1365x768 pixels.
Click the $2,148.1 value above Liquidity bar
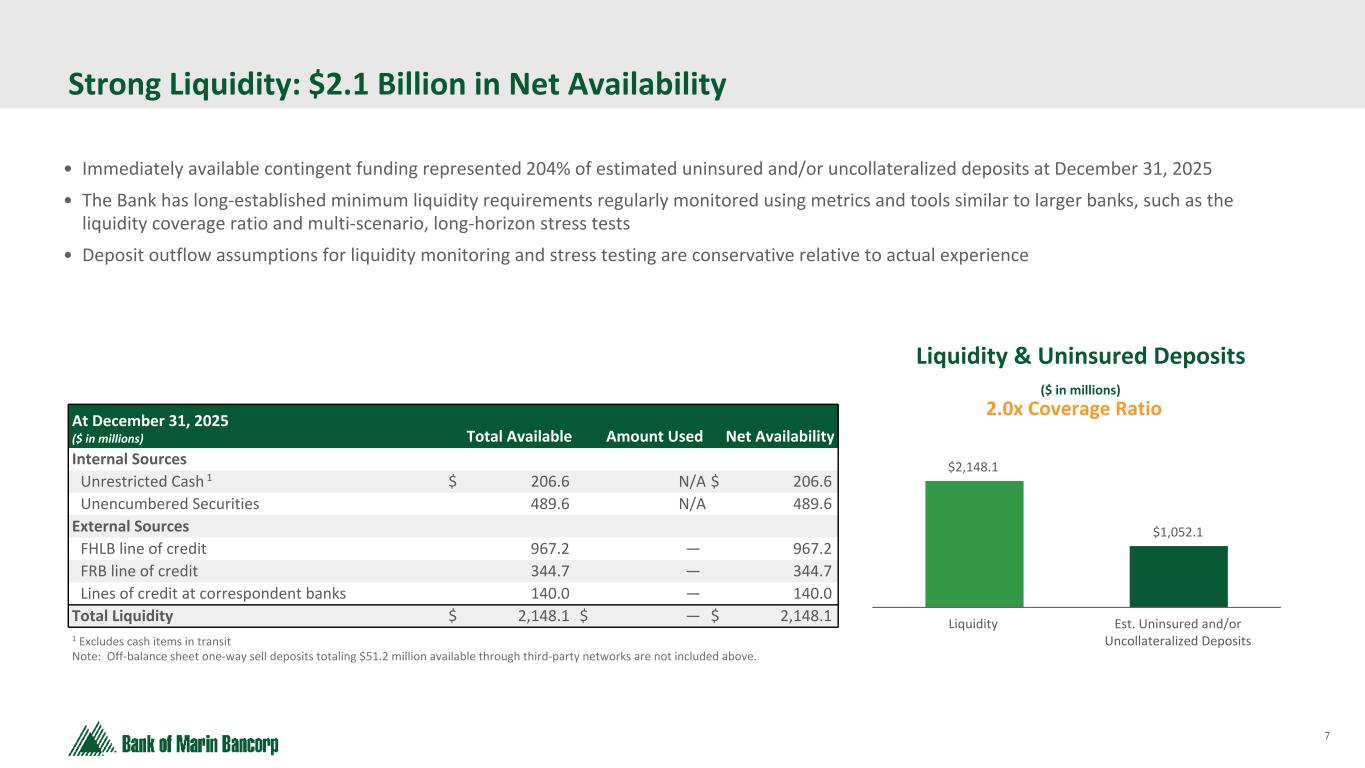coord(974,466)
